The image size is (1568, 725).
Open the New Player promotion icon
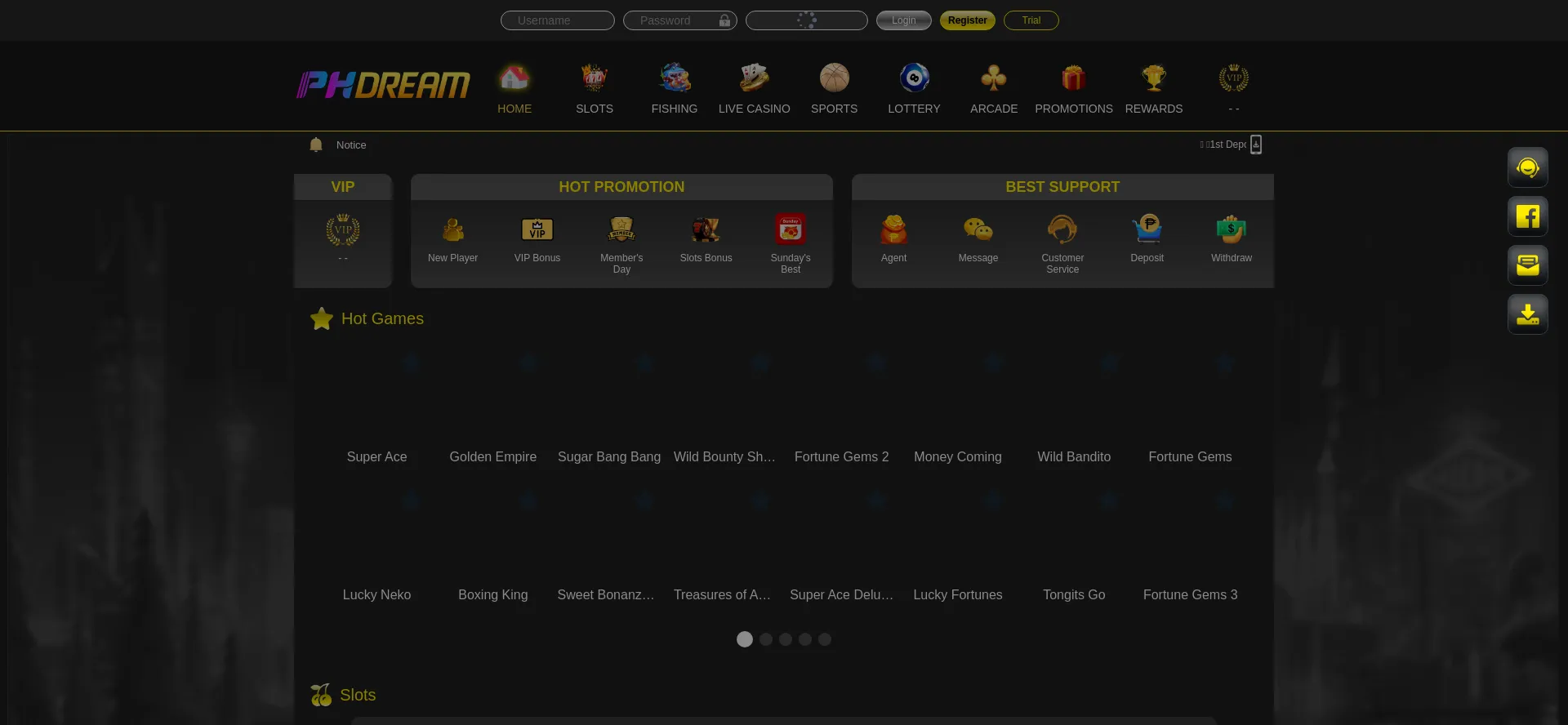tap(453, 230)
